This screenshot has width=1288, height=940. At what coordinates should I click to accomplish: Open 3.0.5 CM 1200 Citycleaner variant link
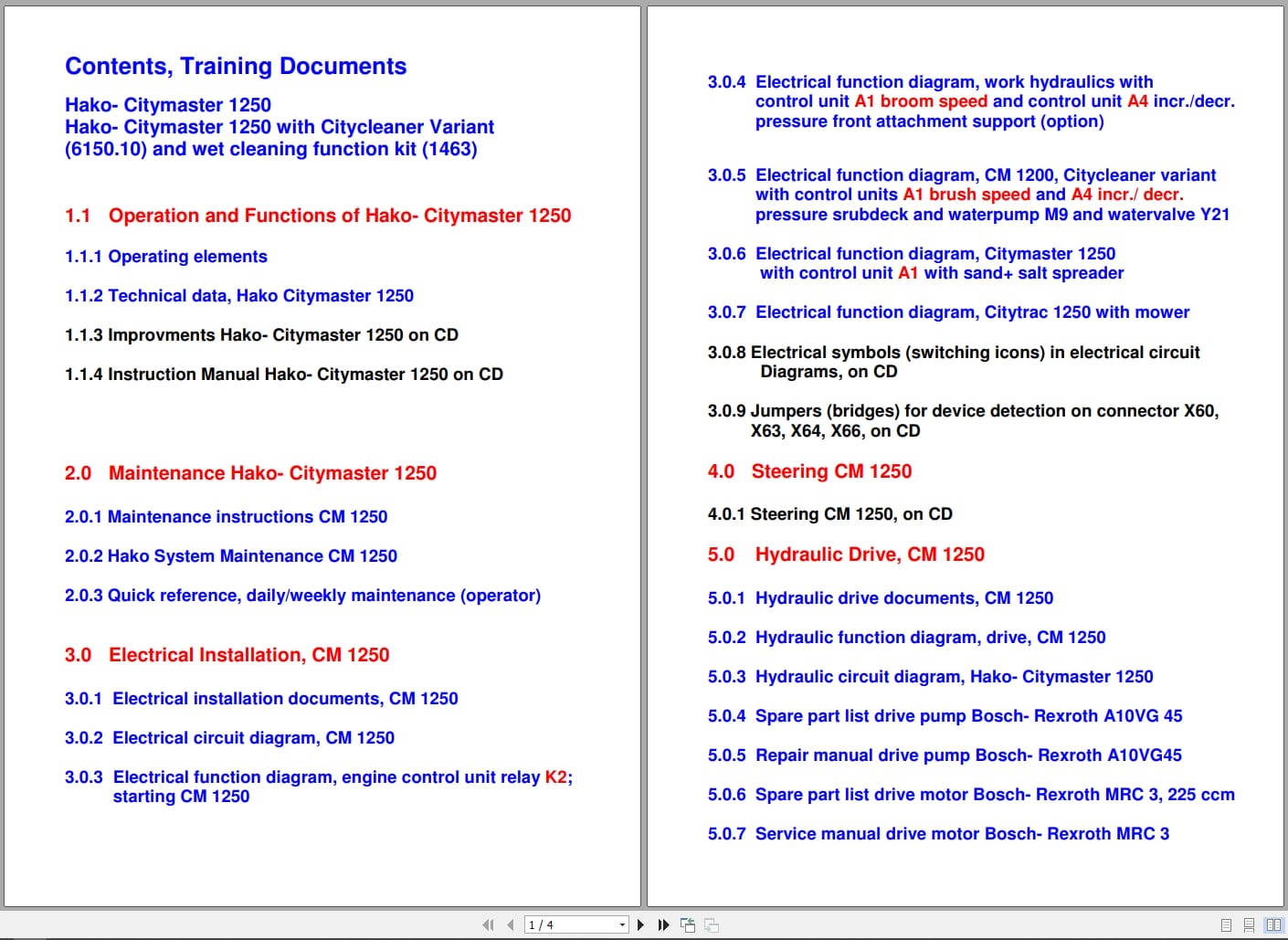969,195
